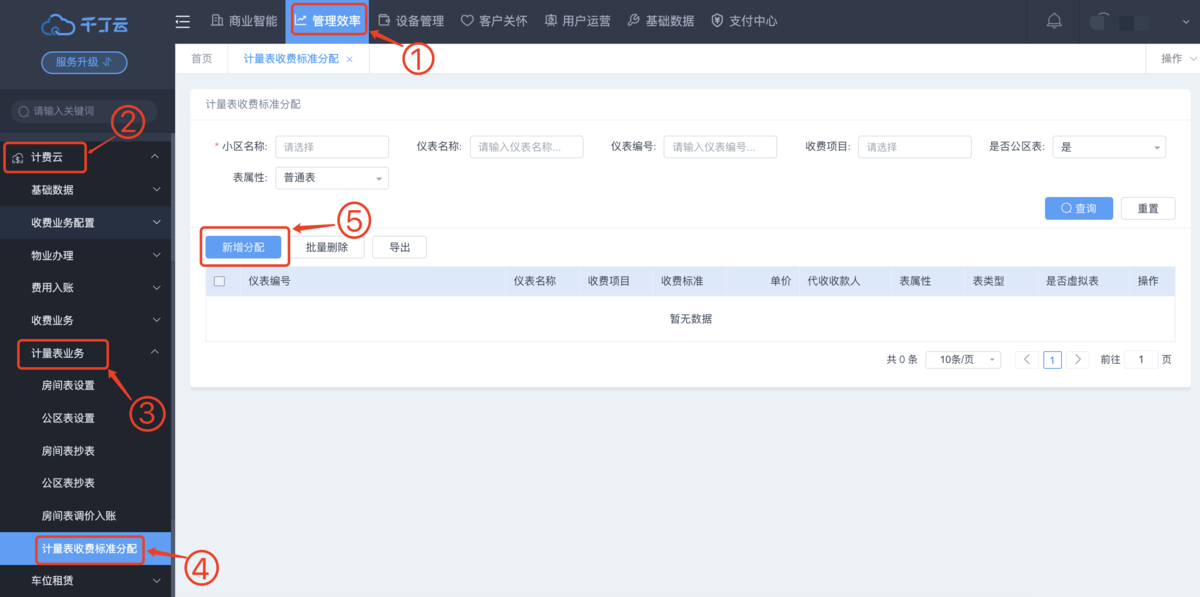This screenshot has width=1200, height=597.
Task: Click the 仪表编号 column header
Action: point(270,282)
